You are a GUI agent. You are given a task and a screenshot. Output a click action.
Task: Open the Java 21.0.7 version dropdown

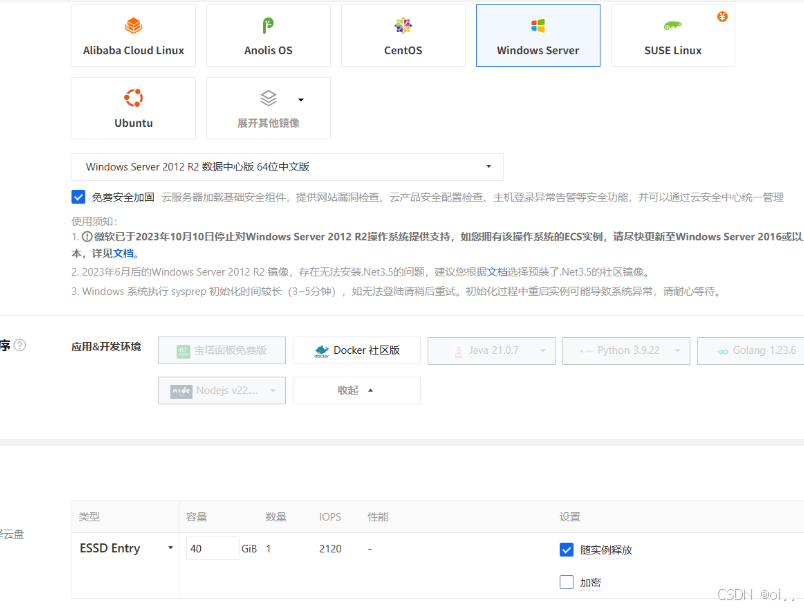click(491, 350)
